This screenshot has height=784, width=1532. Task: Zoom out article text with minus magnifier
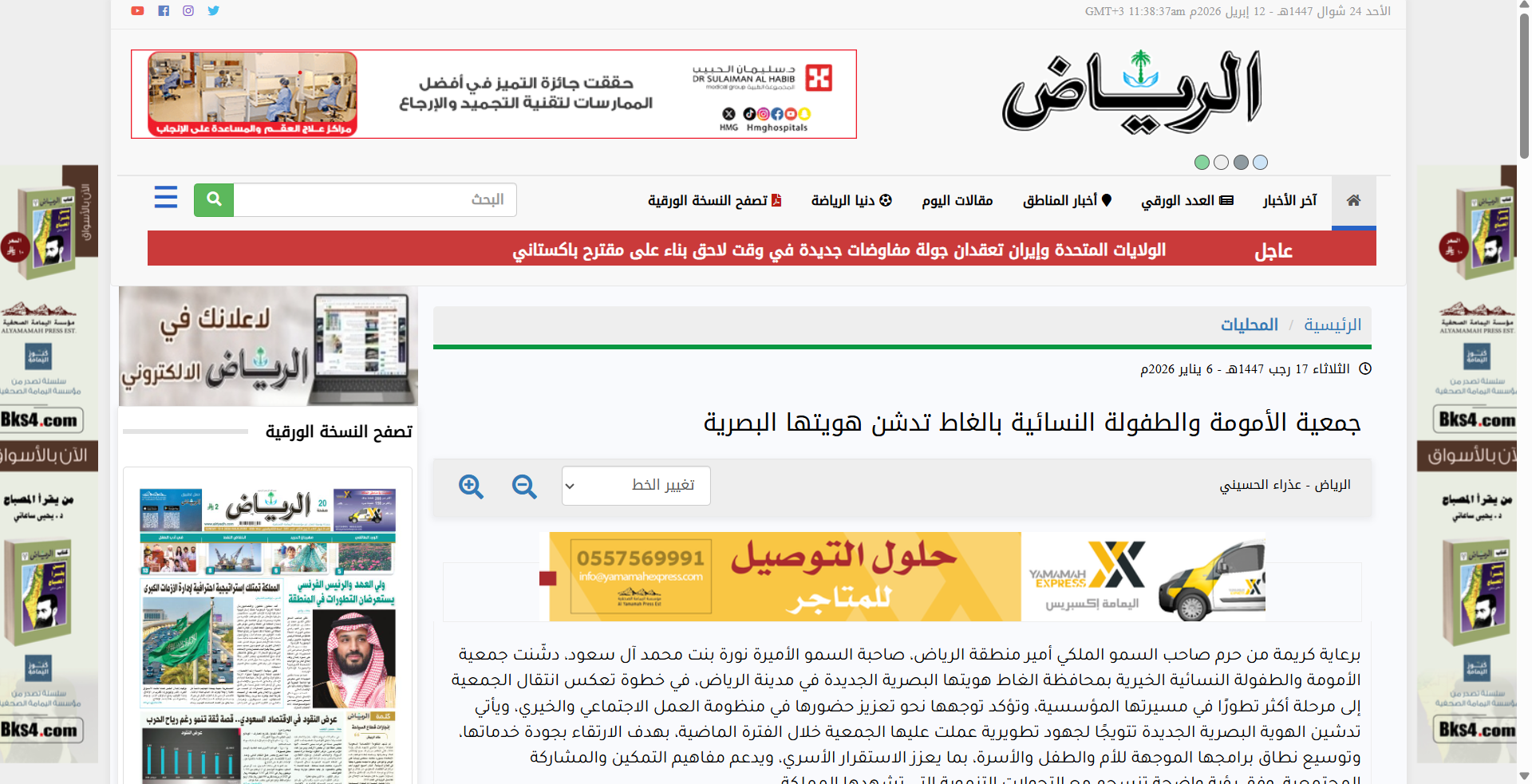click(x=524, y=486)
